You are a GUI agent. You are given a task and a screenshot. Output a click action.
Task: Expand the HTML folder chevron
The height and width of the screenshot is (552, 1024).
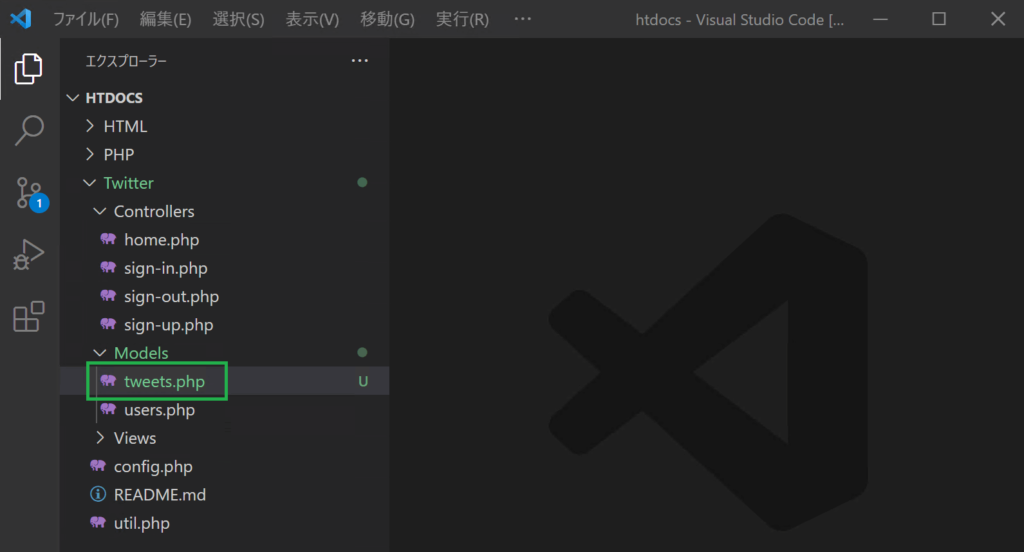(90, 126)
